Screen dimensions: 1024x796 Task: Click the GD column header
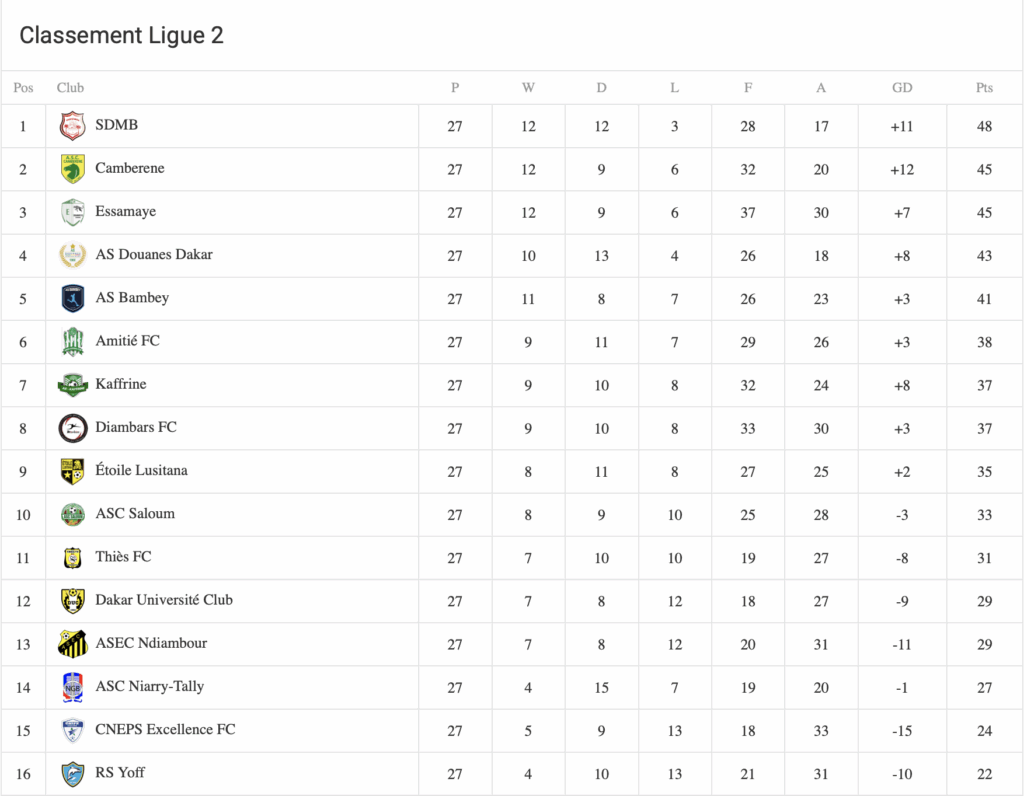[x=902, y=88]
